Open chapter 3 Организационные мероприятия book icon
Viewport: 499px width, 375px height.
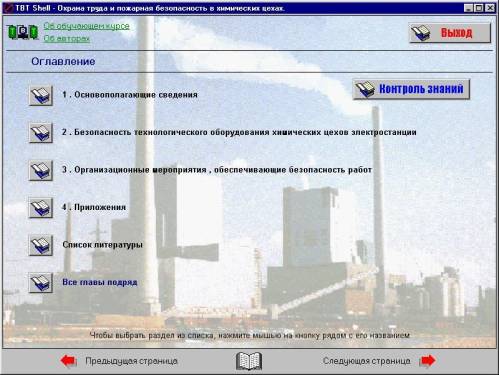coord(41,171)
